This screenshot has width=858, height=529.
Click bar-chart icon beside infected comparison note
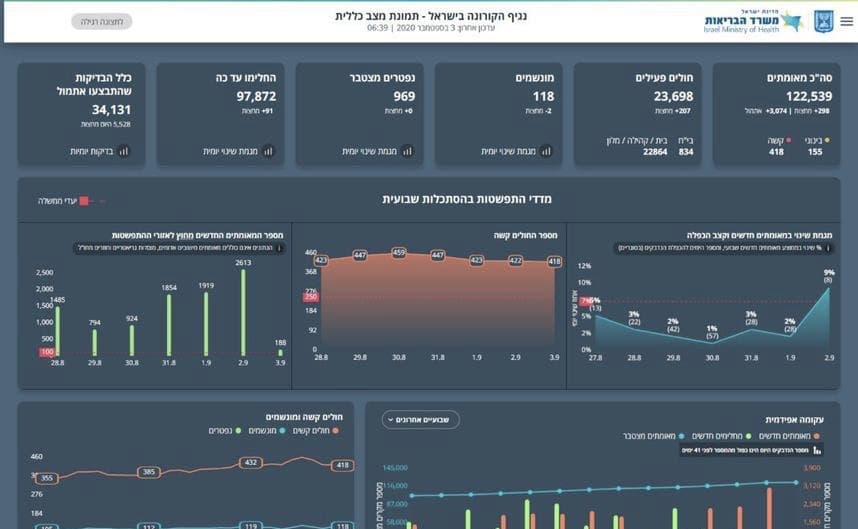pos(817,450)
